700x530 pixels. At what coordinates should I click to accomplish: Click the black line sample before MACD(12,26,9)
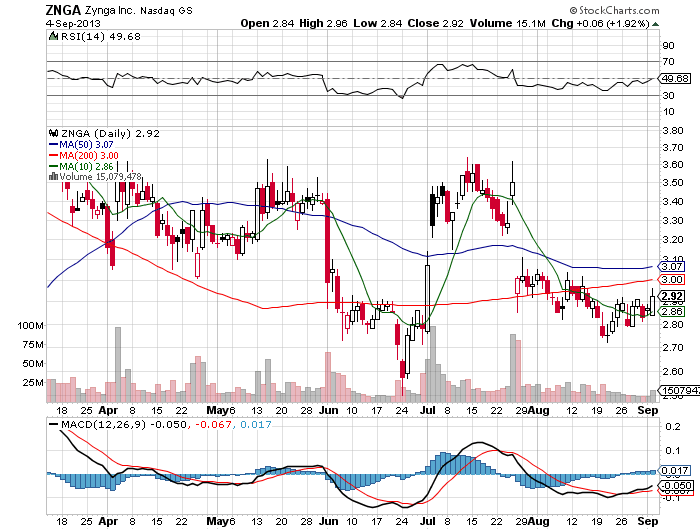click(54, 424)
